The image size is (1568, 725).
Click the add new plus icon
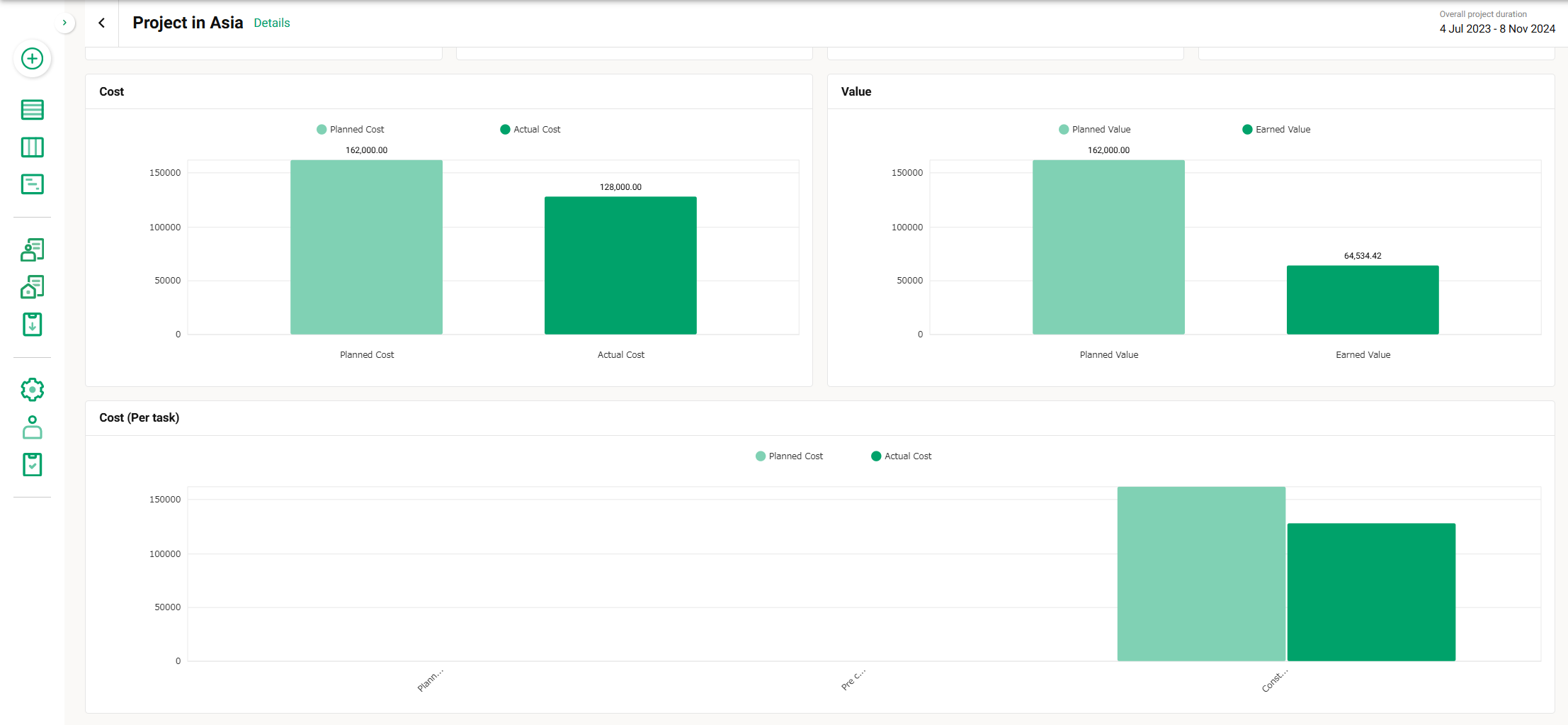pos(32,59)
